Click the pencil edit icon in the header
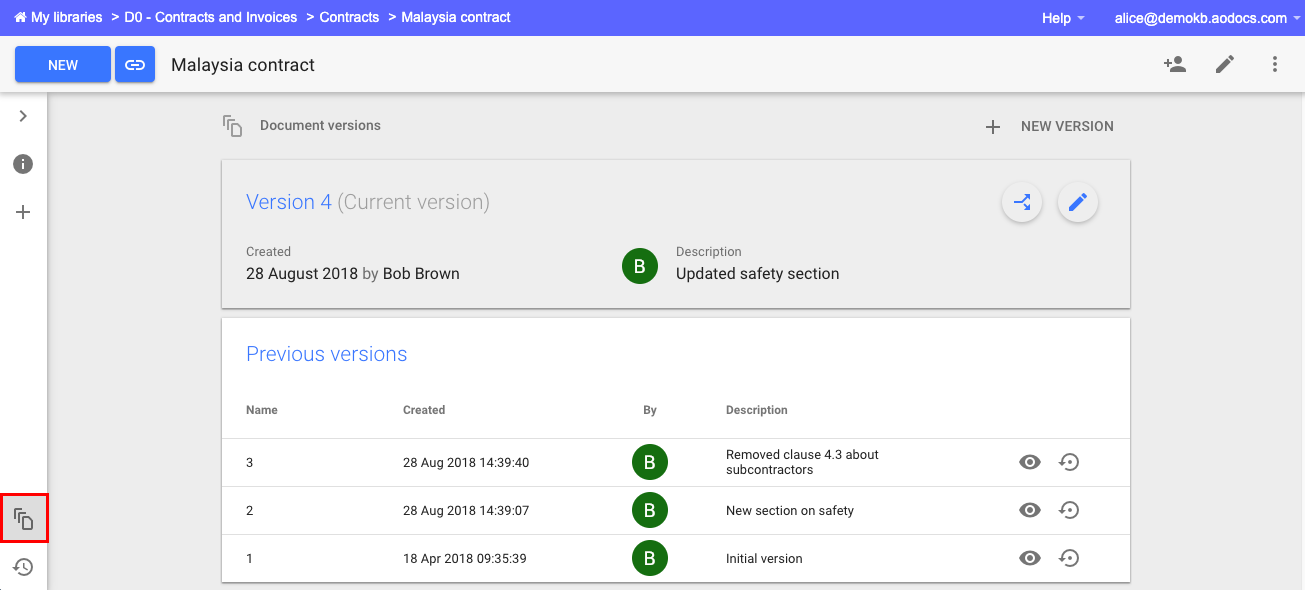The image size is (1305, 590). 1225,64
